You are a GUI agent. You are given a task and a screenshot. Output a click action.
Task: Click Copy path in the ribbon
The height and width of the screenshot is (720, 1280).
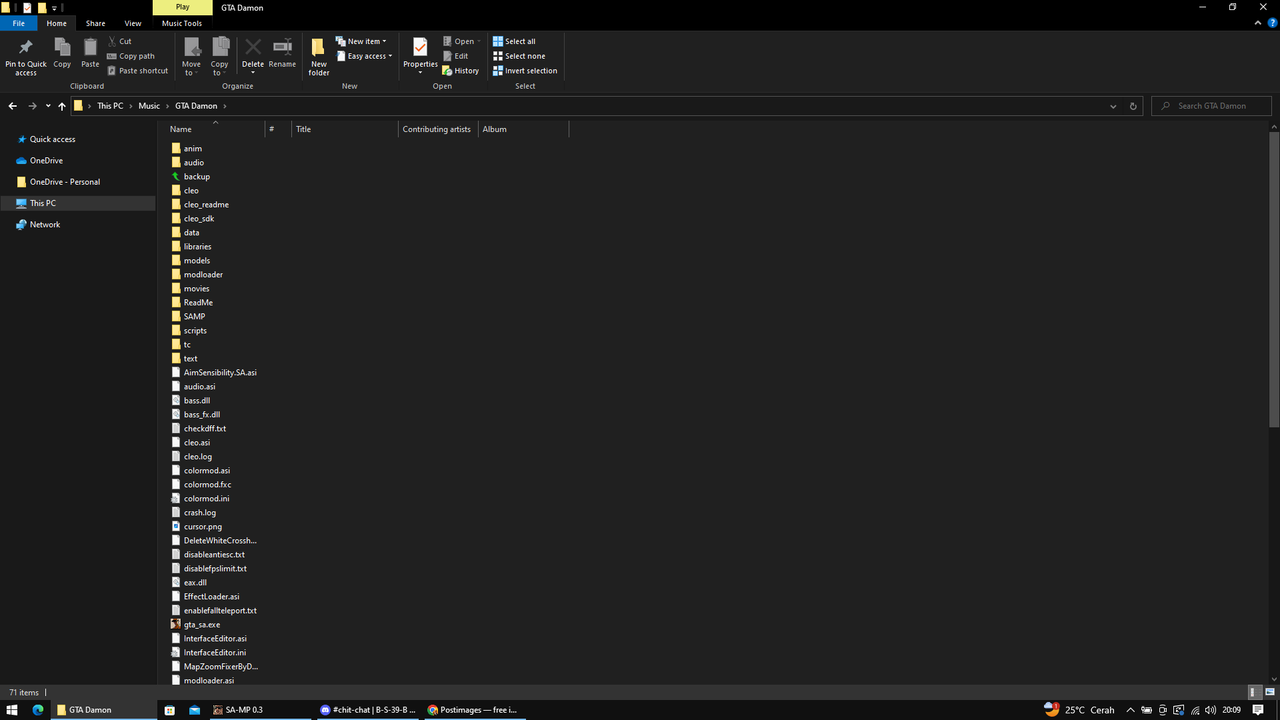[131, 56]
